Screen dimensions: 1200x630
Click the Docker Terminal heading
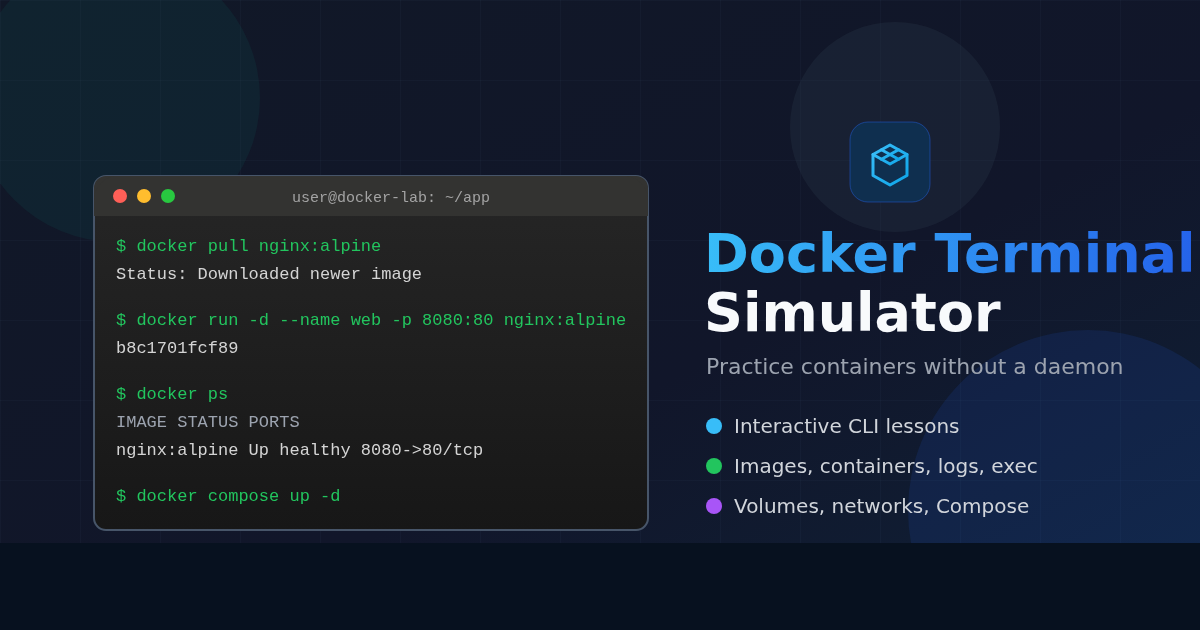click(x=950, y=253)
